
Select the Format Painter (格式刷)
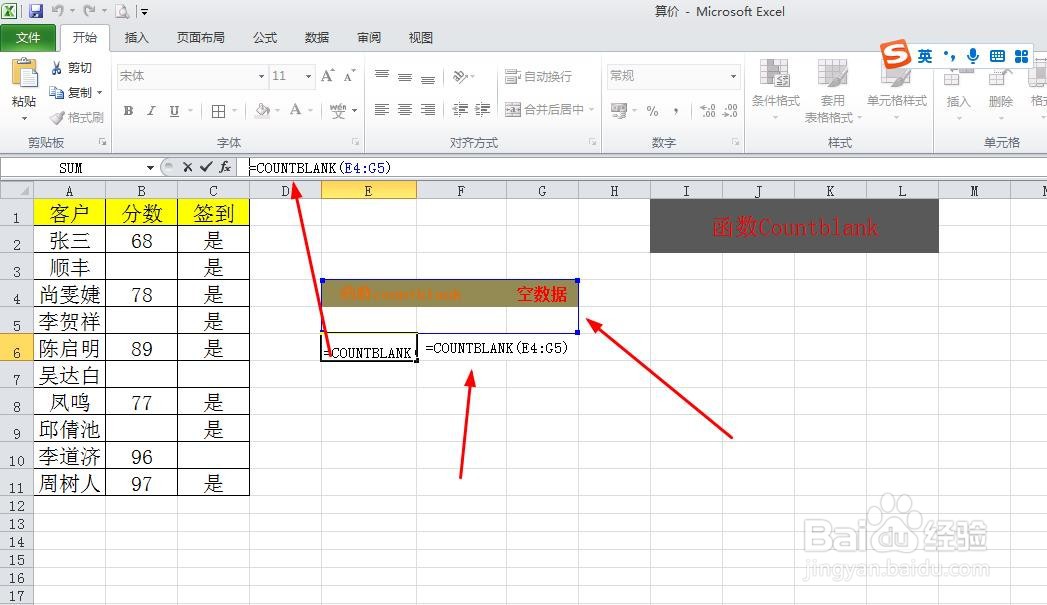click(x=77, y=118)
